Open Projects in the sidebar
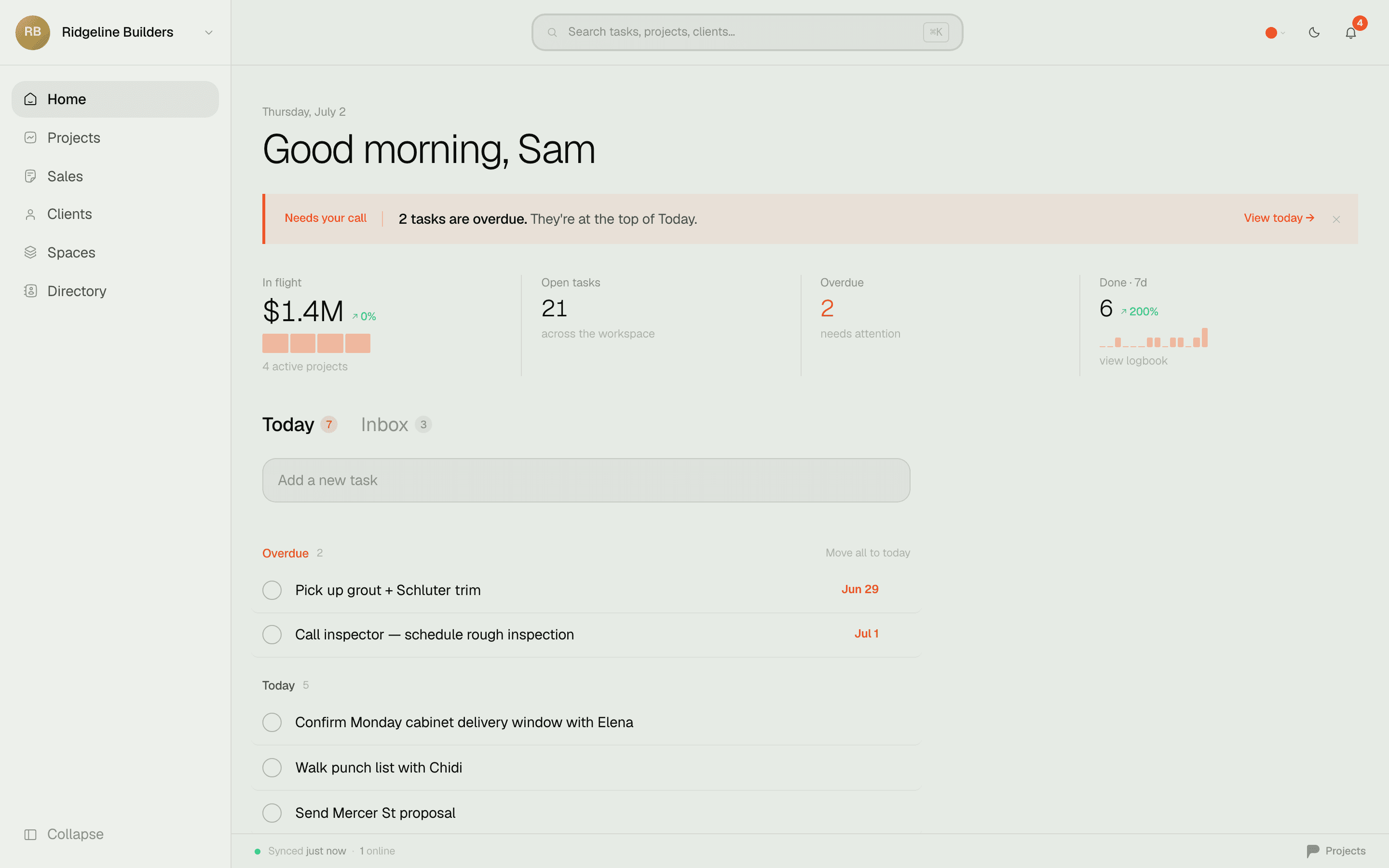The width and height of the screenshot is (1389, 868). 115,138
